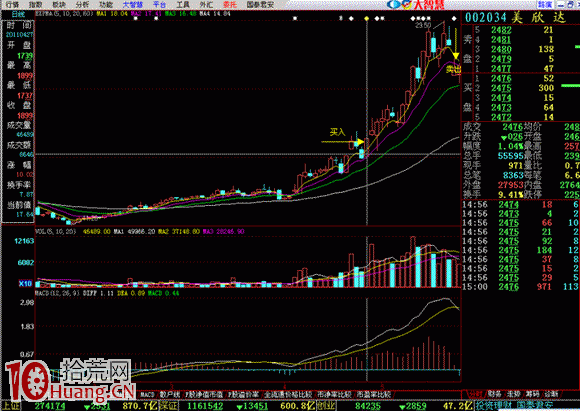Screen dimensions: 580x411
Task: Switch to the 市盈率比较 tab
Action: (x=374, y=395)
